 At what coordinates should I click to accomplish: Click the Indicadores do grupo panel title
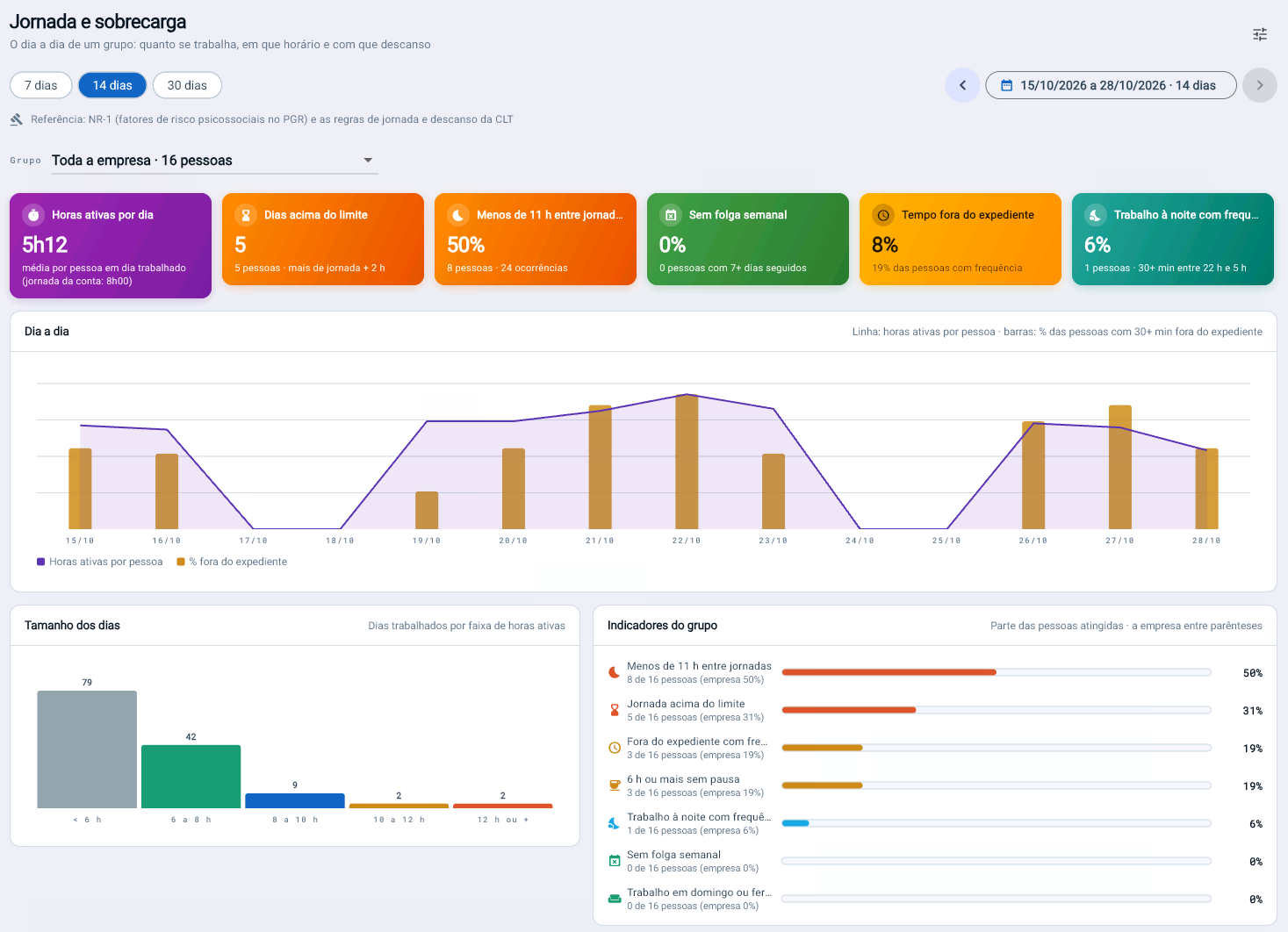[662, 626]
